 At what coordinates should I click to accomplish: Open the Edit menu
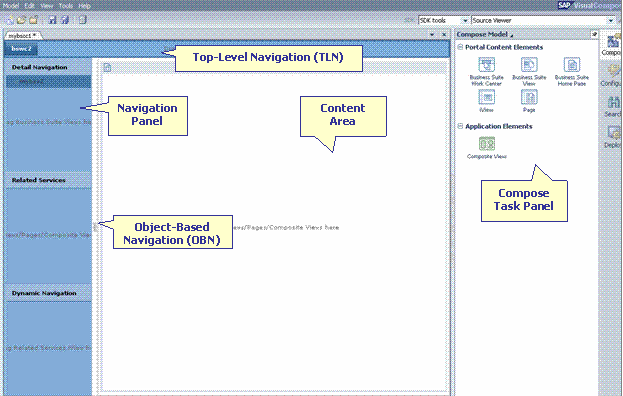(x=30, y=6)
